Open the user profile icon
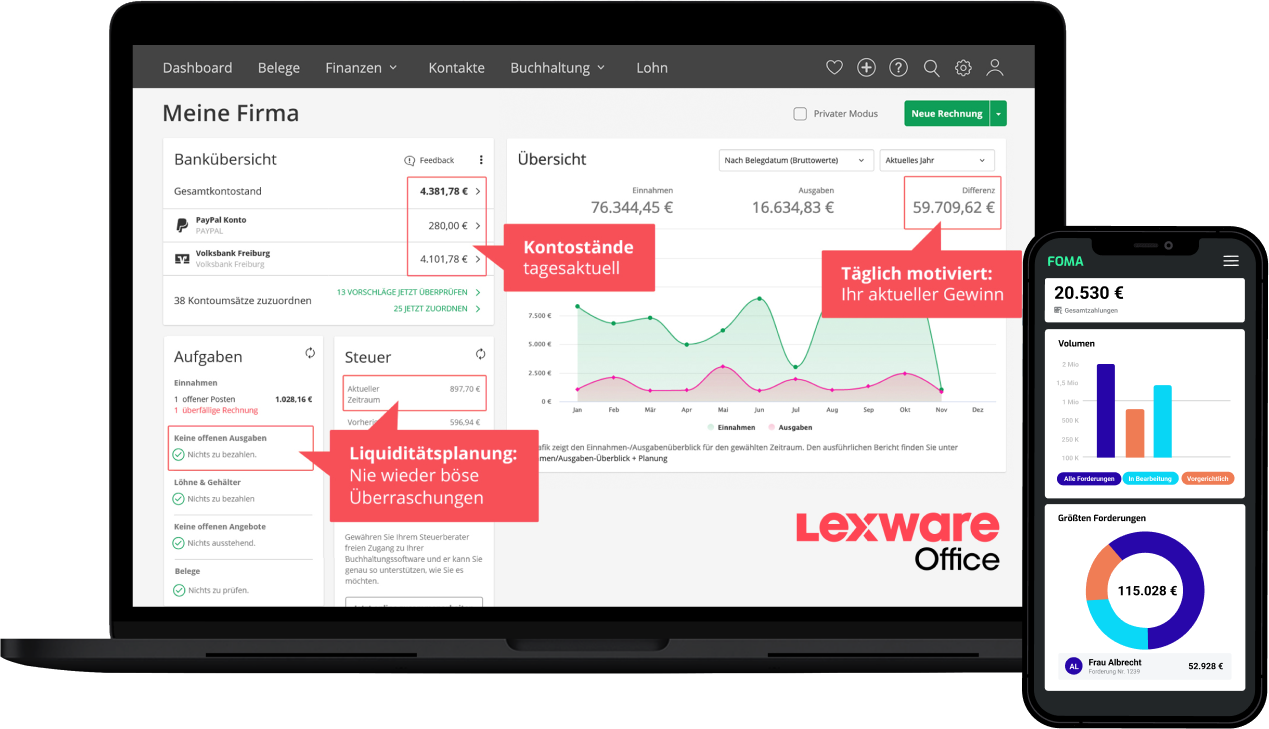The height and width of the screenshot is (729, 1269). [x=995, y=68]
